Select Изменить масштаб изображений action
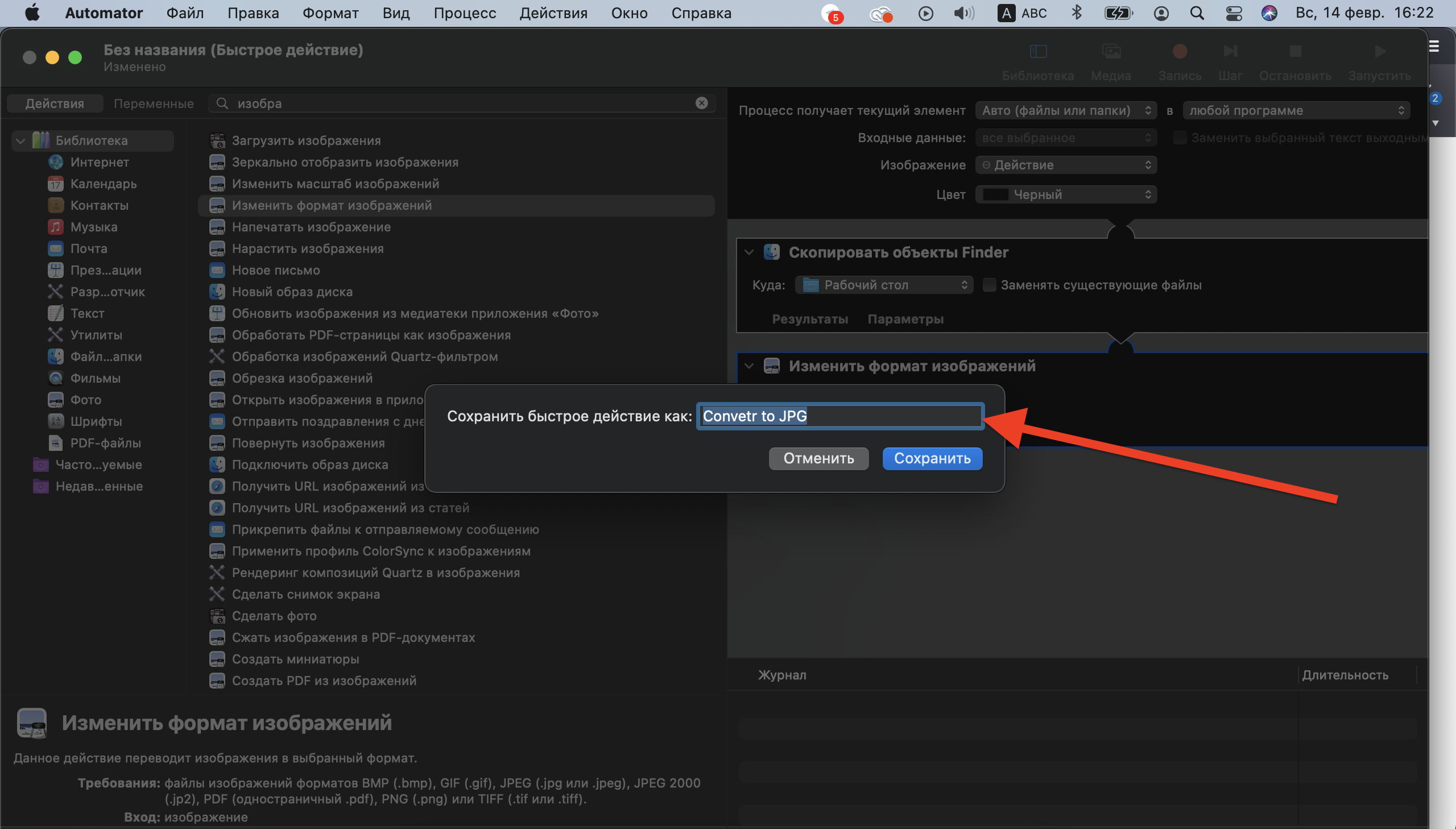 pyautogui.click(x=456, y=184)
